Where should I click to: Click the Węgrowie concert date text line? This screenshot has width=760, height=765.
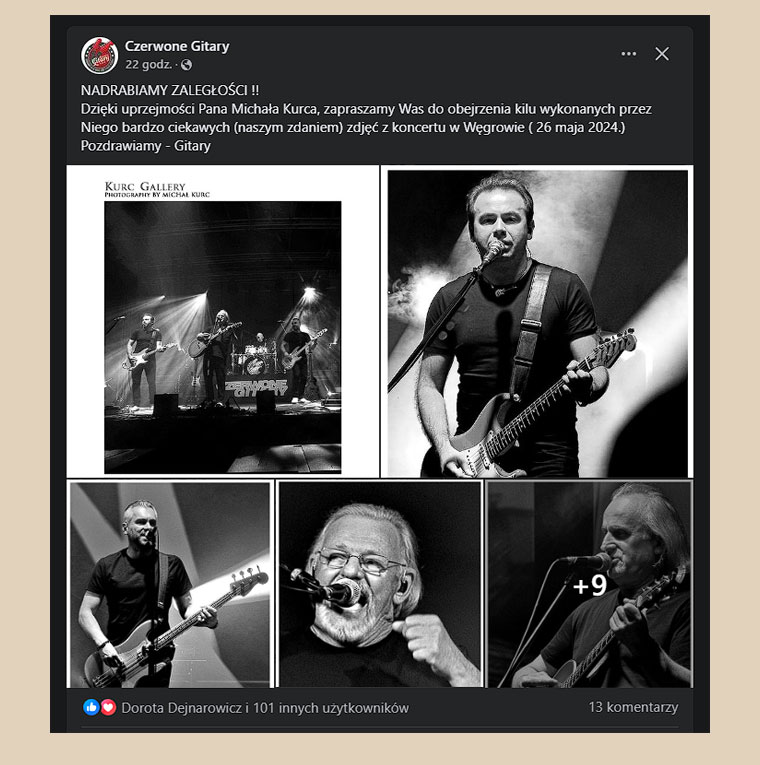tap(353, 127)
